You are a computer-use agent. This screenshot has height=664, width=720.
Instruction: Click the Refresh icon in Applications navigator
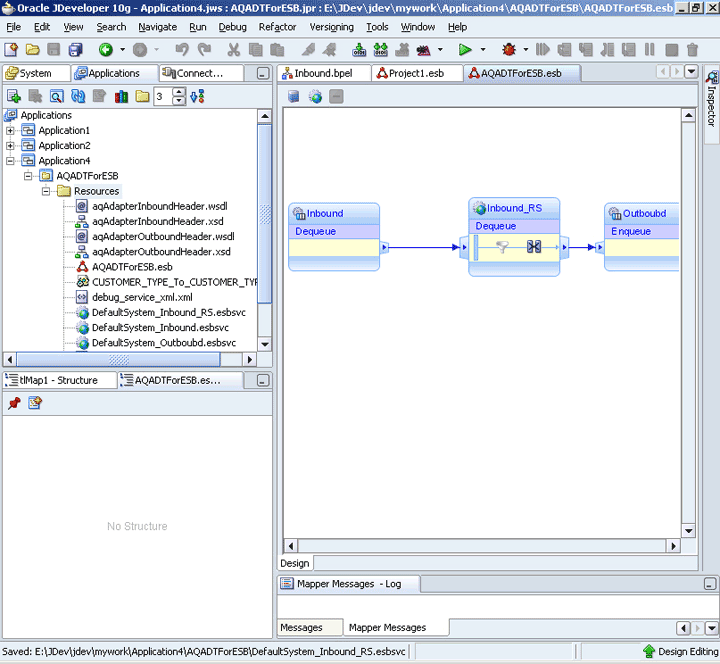point(78,96)
